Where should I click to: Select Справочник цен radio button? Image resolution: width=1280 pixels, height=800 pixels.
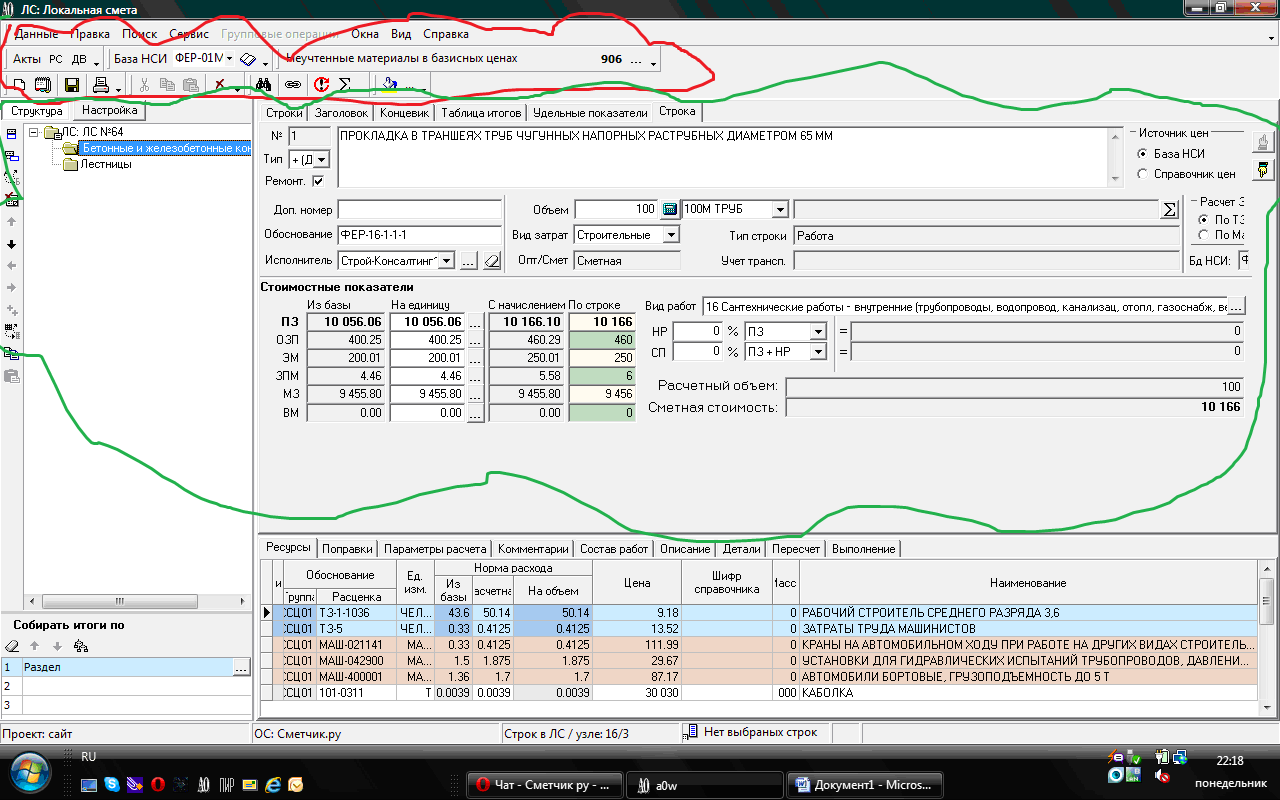tap(1143, 174)
